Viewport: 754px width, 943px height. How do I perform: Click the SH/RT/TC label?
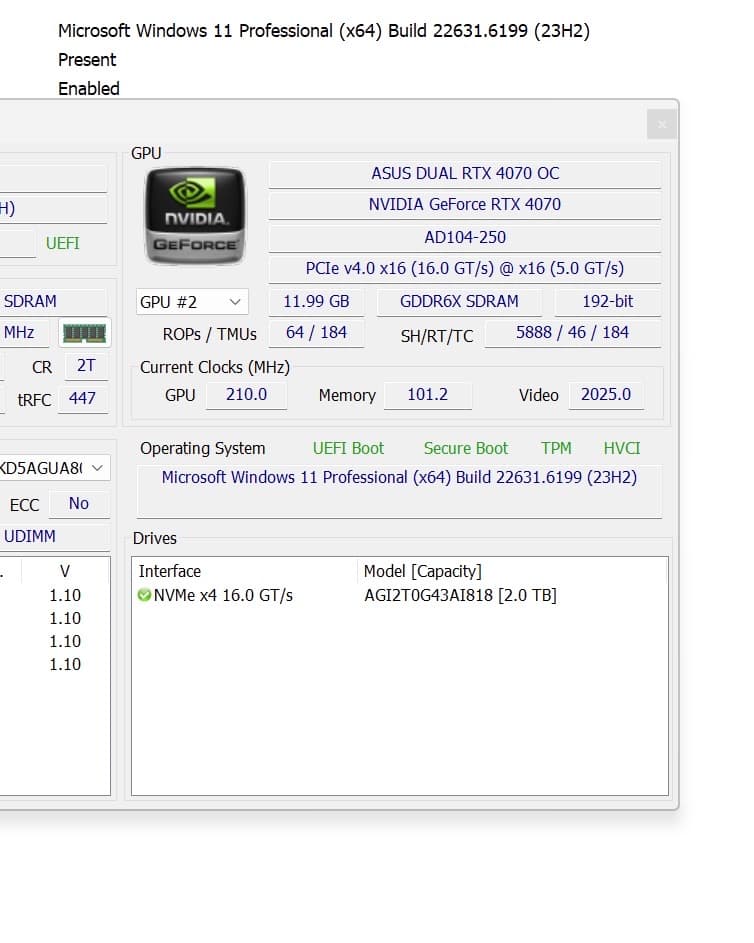437,336
